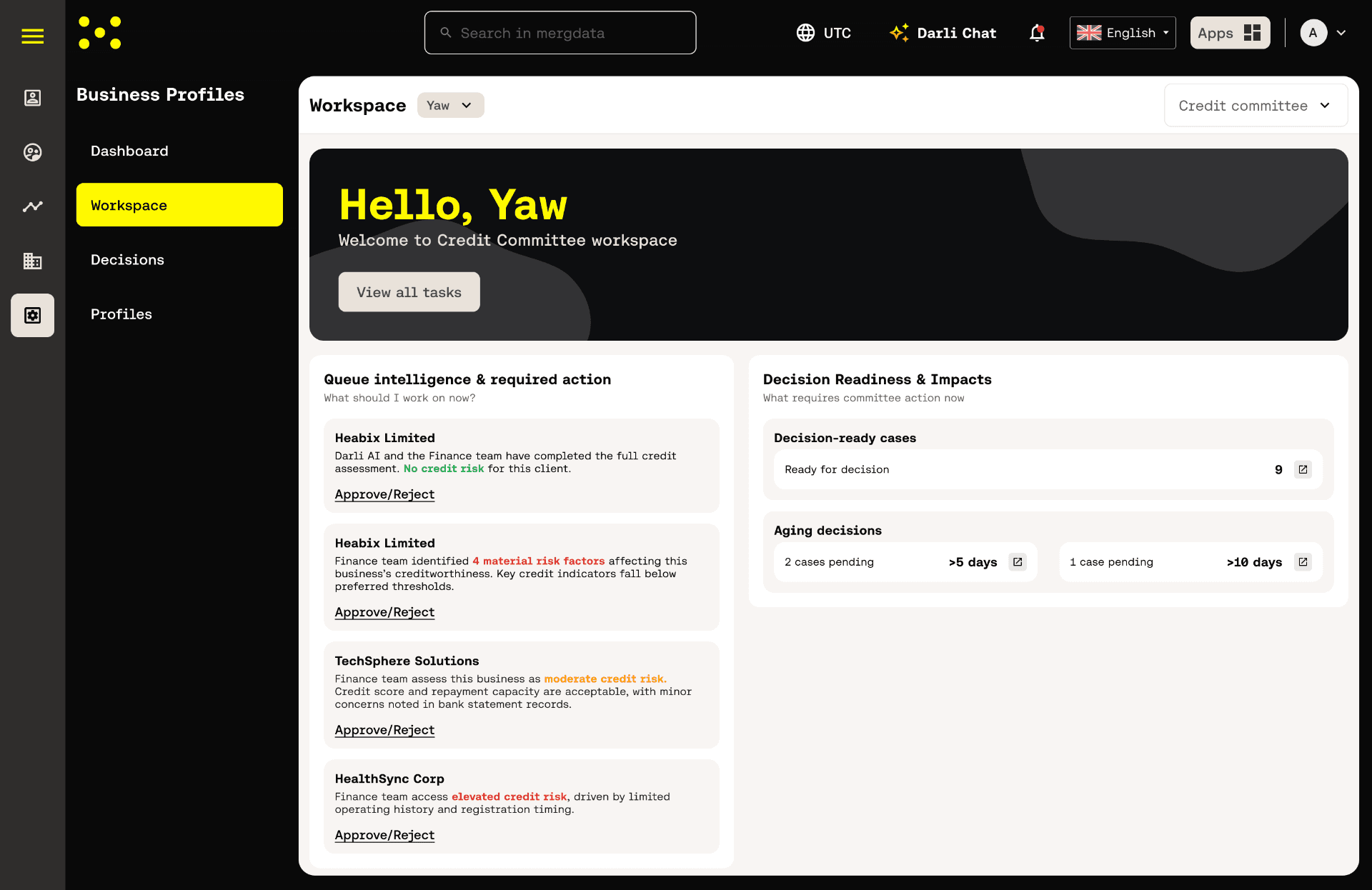Click the building company sidebar icon
The image size is (1372, 890).
(x=32, y=261)
